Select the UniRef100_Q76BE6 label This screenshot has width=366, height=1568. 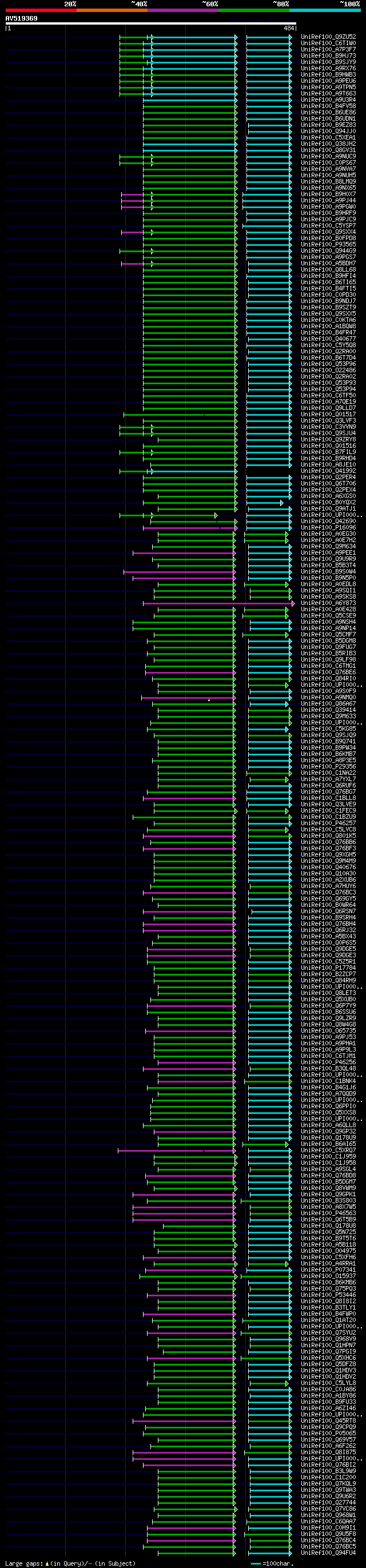[328, 672]
